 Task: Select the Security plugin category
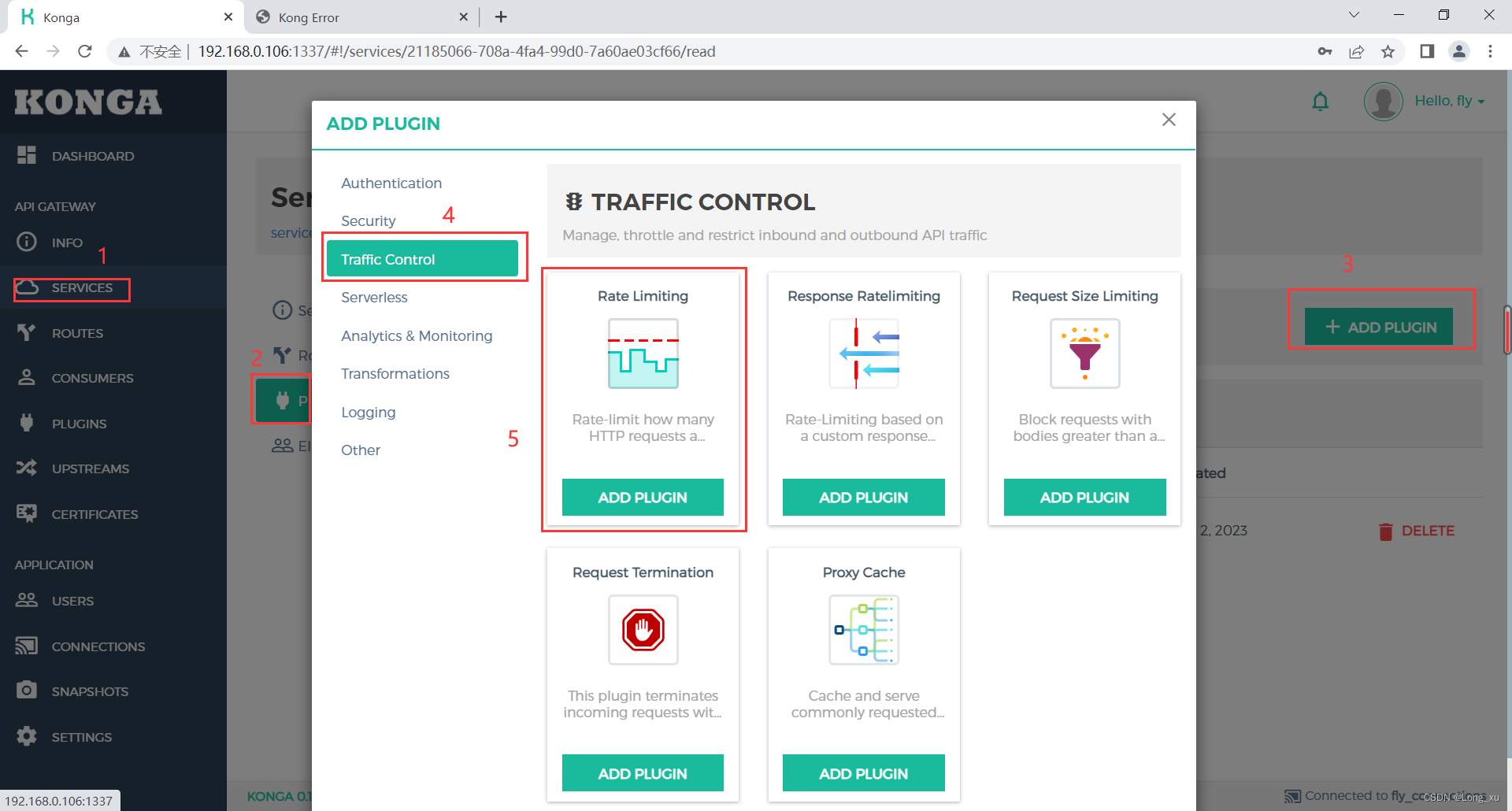[369, 221]
